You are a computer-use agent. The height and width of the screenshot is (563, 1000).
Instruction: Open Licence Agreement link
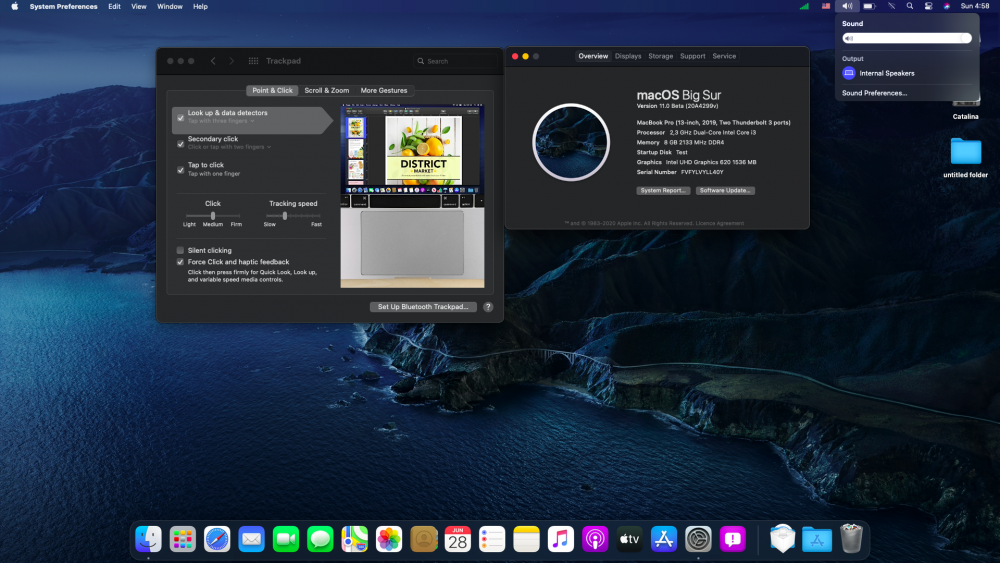(719, 223)
